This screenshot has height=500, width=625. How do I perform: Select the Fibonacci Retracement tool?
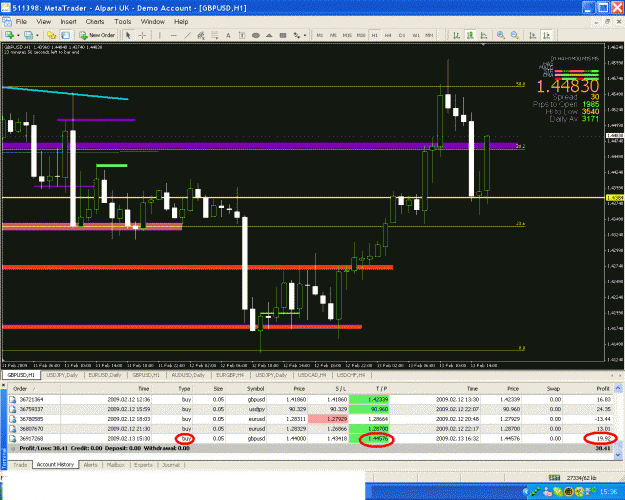(x=214, y=35)
